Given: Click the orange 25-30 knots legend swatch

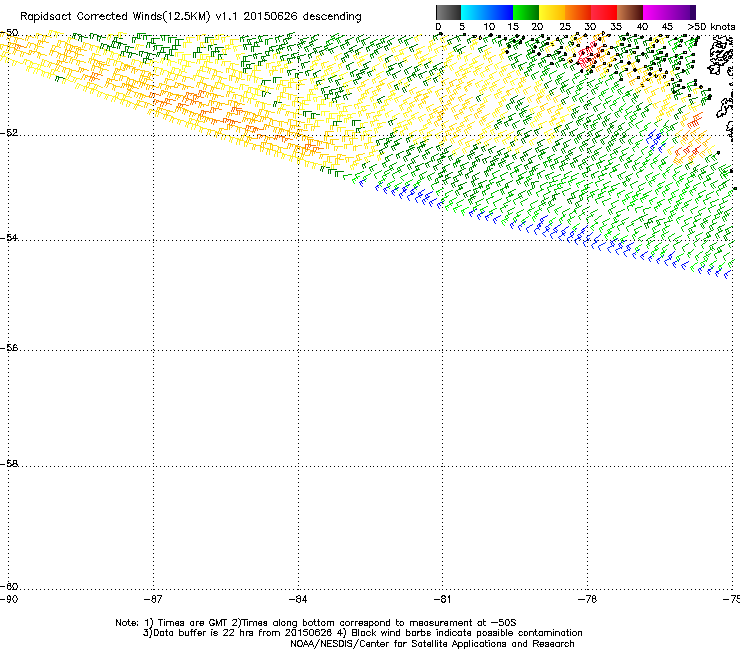Looking at the screenshot, I should click(578, 12).
